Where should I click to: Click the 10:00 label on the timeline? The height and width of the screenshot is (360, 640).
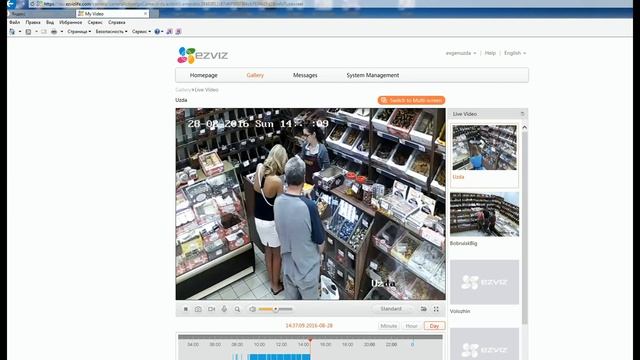click(x=259, y=345)
